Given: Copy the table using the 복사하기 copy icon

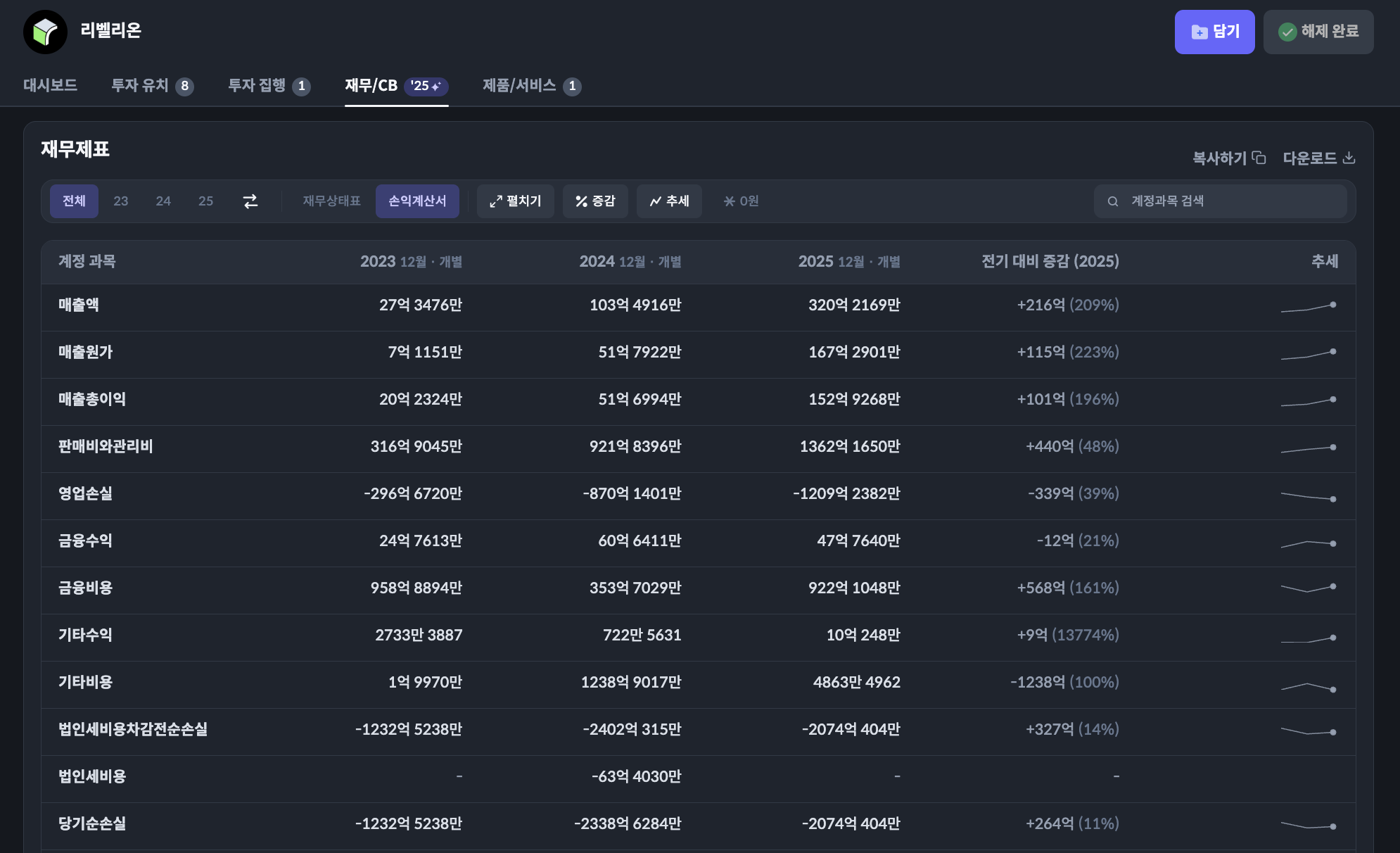Looking at the screenshot, I should coord(1258,158).
